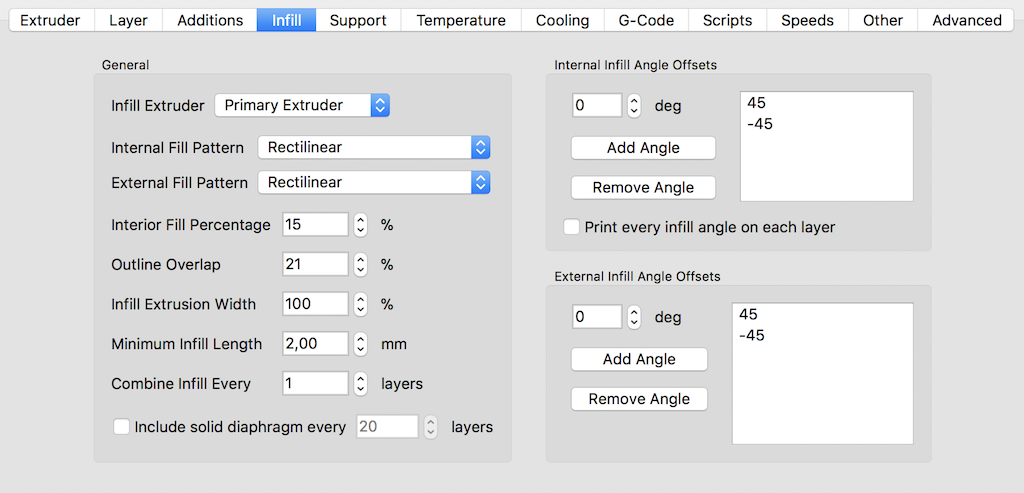Image resolution: width=1024 pixels, height=493 pixels.
Task: Click the external angle degree stepper
Action: (634, 317)
